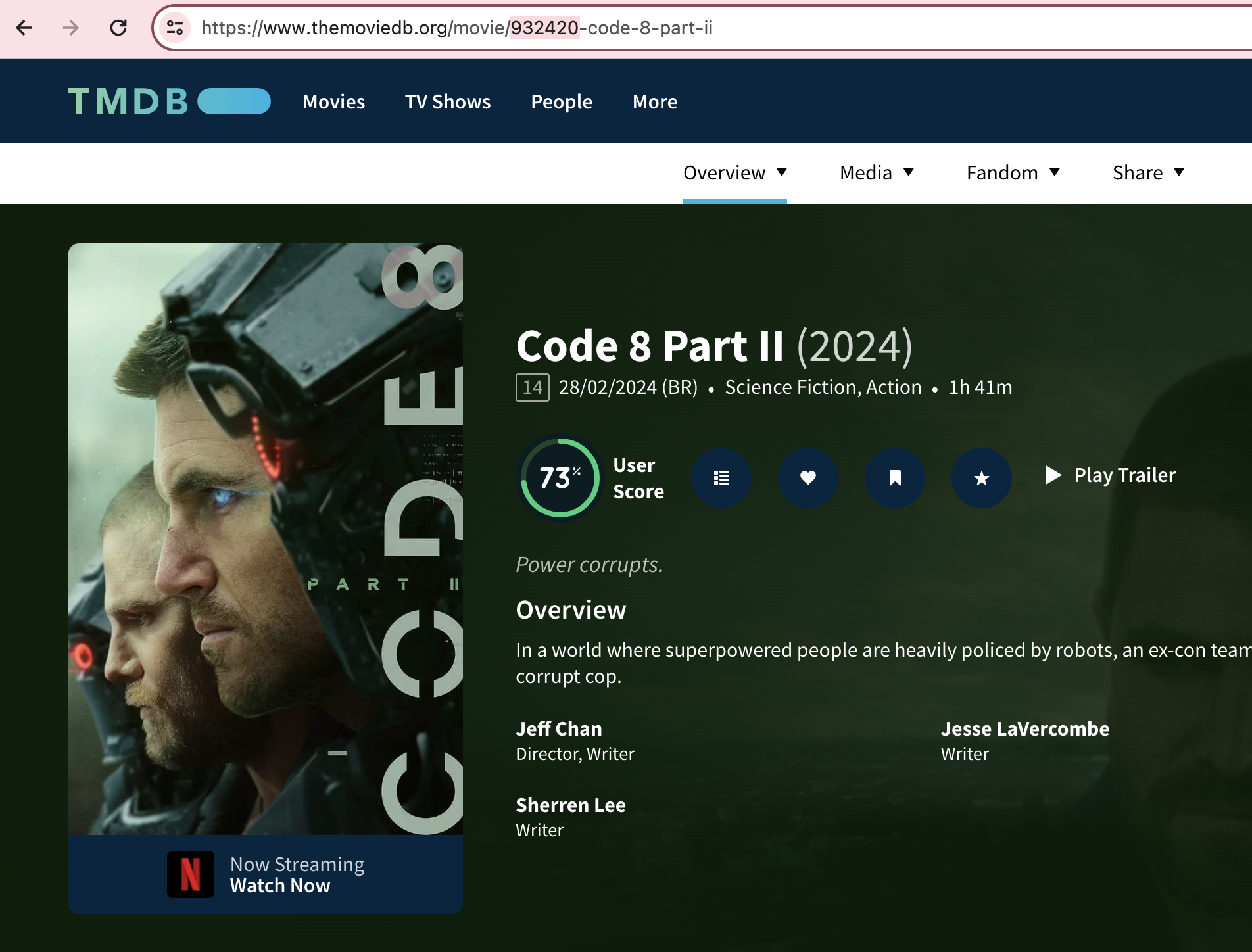
Task: Click the Watch Now link
Action: pos(280,886)
